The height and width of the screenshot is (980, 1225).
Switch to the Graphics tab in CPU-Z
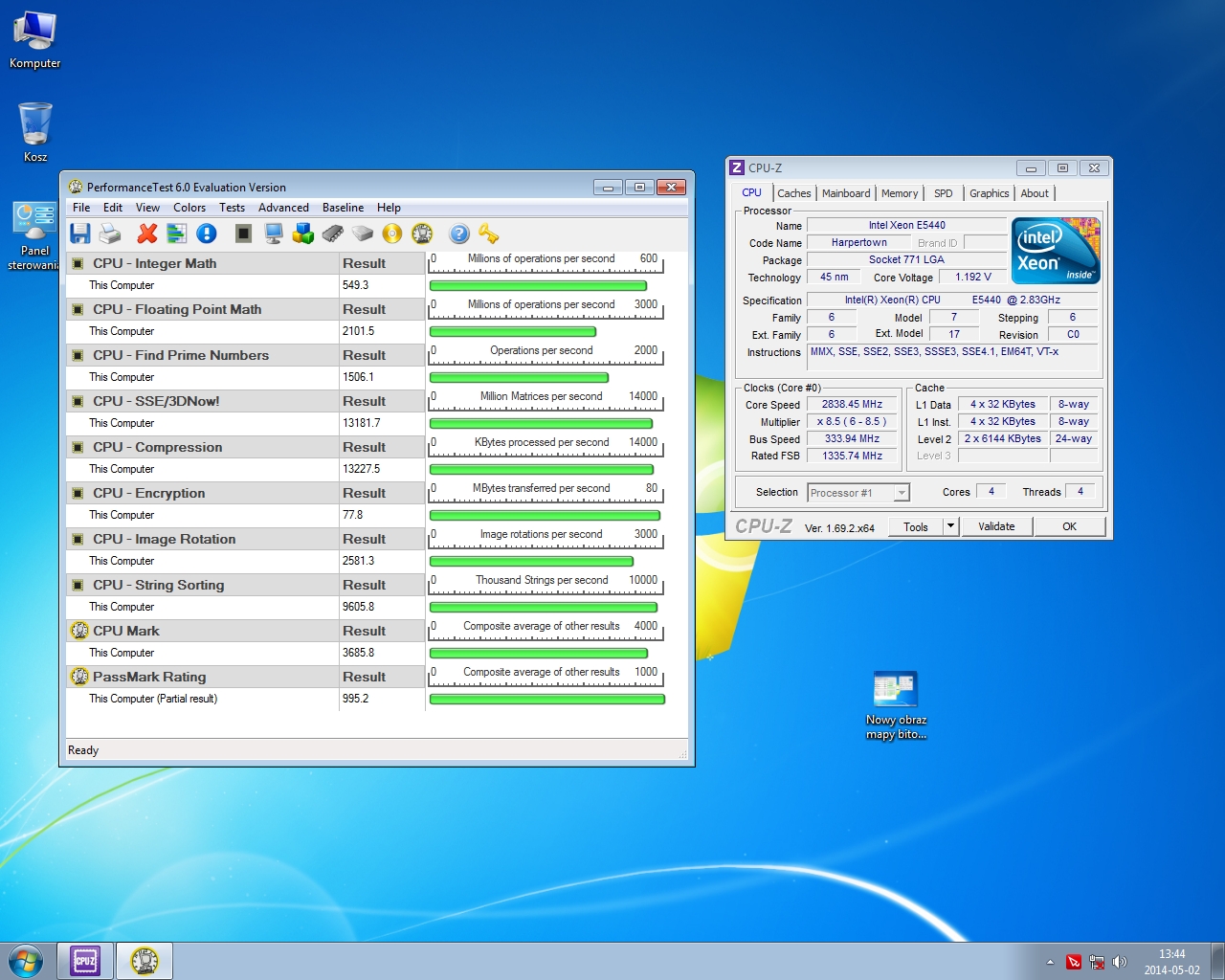coord(989,192)
